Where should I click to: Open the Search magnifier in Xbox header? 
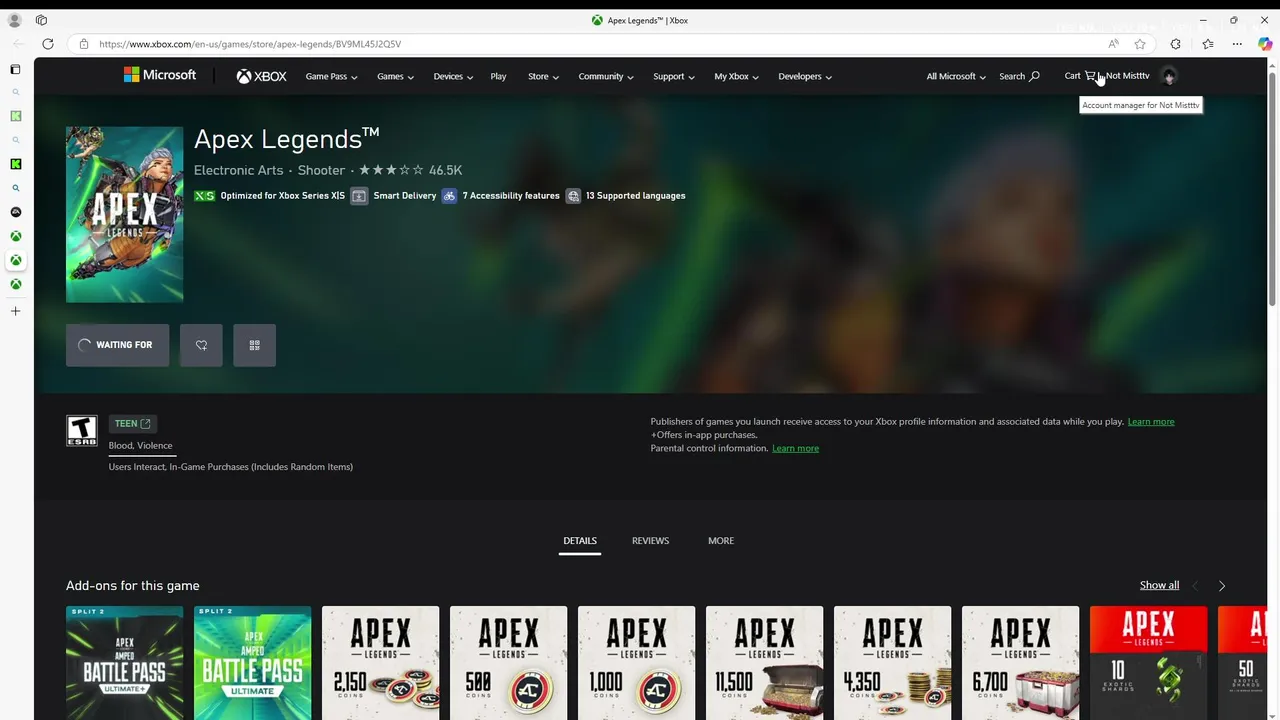click(1034, 76)
